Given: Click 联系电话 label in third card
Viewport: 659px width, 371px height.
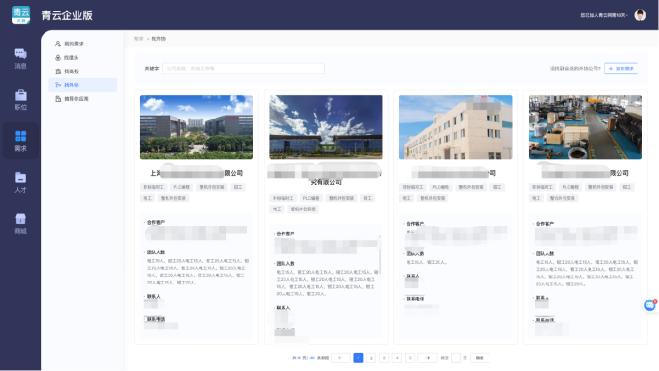Looking at the screenshot, I should (x=415, y=299).
